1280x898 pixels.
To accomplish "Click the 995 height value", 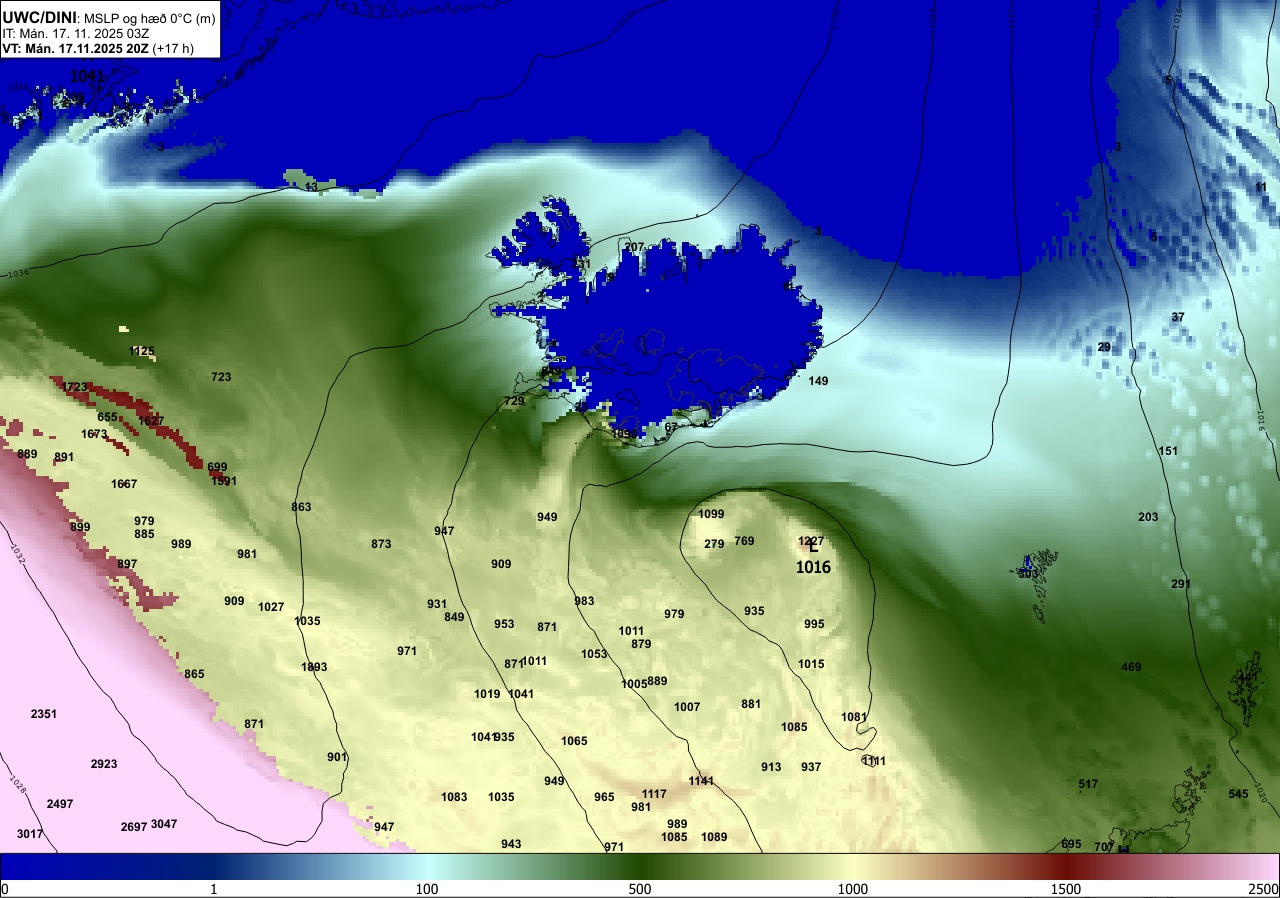I will pos(814,624).
